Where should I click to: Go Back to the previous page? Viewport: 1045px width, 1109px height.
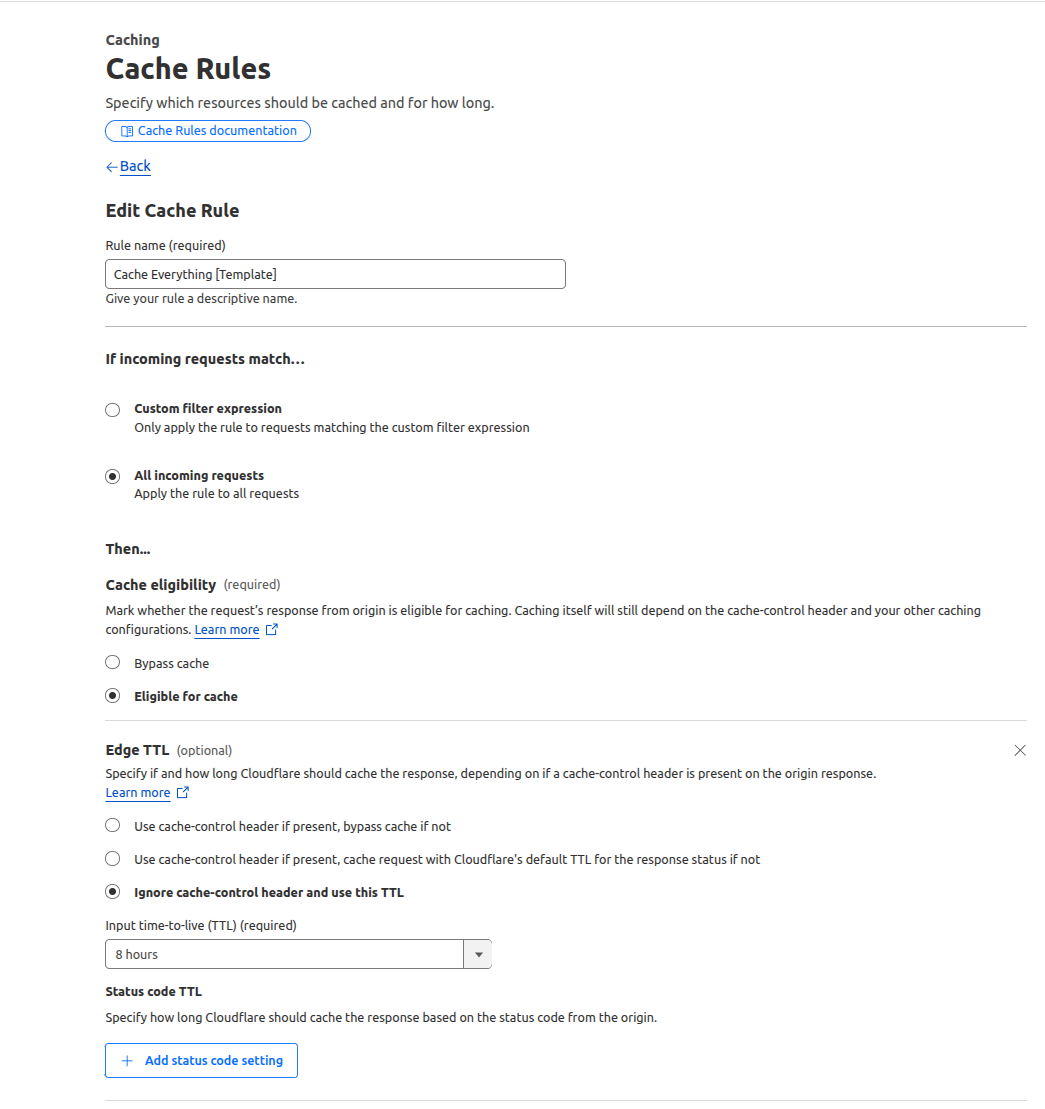click(x=135, y=167)
